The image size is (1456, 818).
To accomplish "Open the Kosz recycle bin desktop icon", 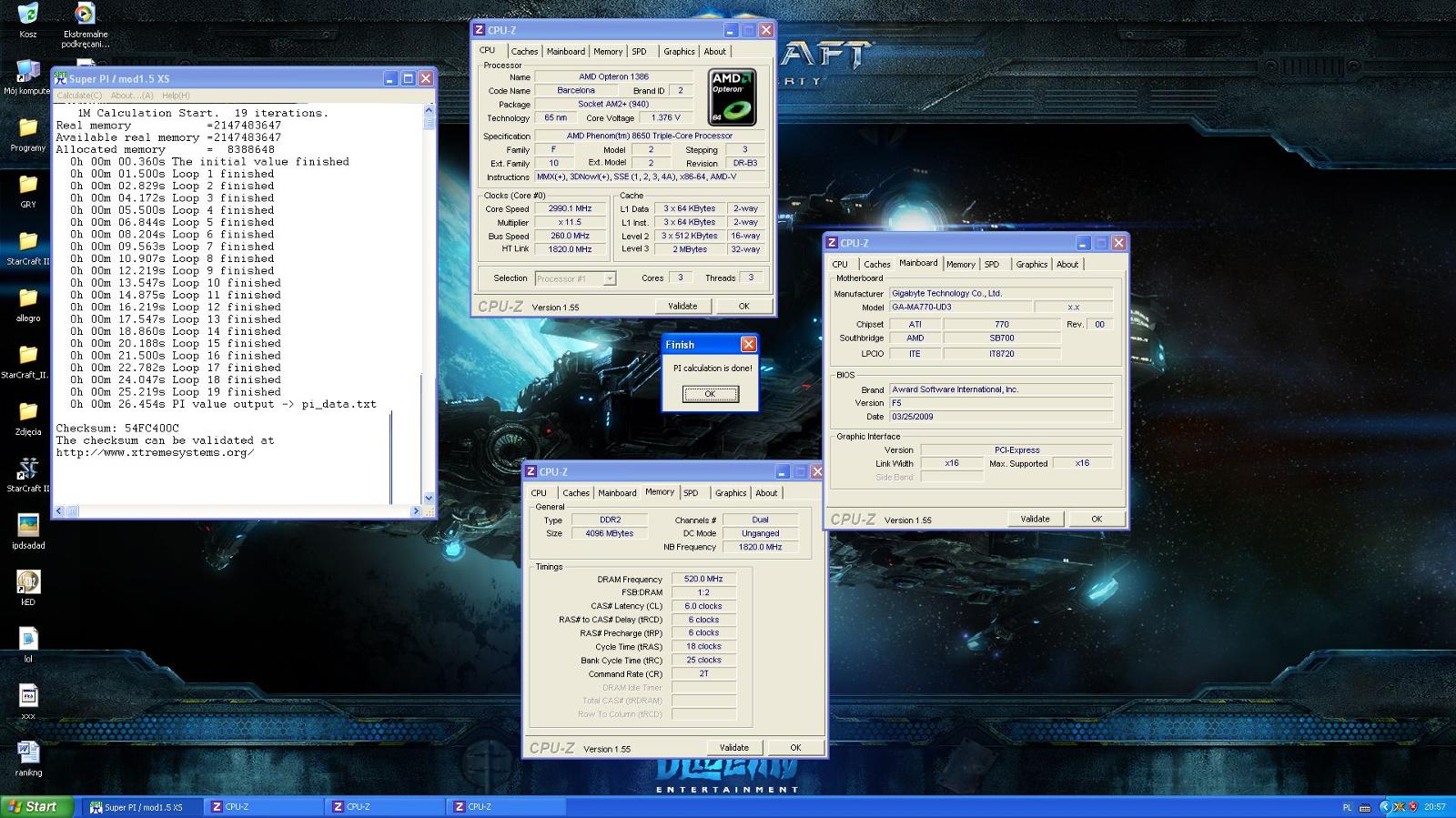I will pos(28,15).
